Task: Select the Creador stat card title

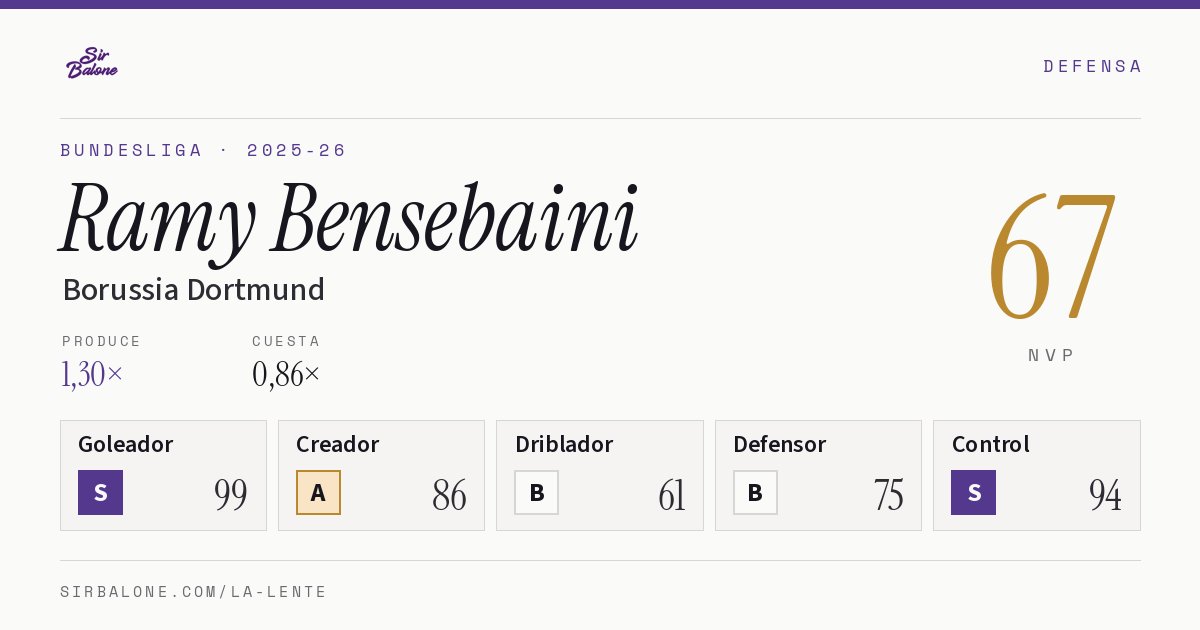Action: coord(337,444)
